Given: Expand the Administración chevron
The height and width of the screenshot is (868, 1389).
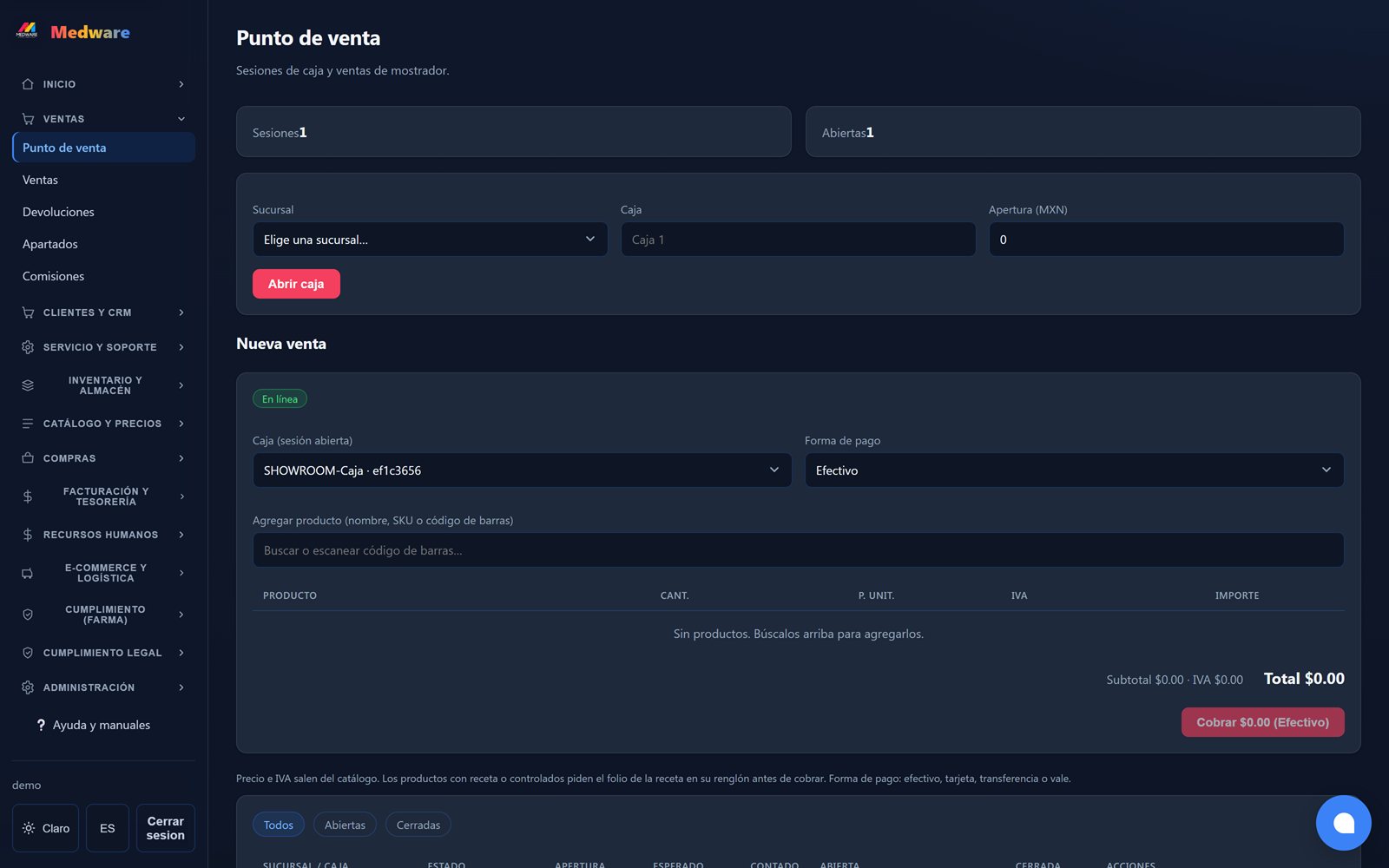Looking at the screenshot, I should point(181,687).
